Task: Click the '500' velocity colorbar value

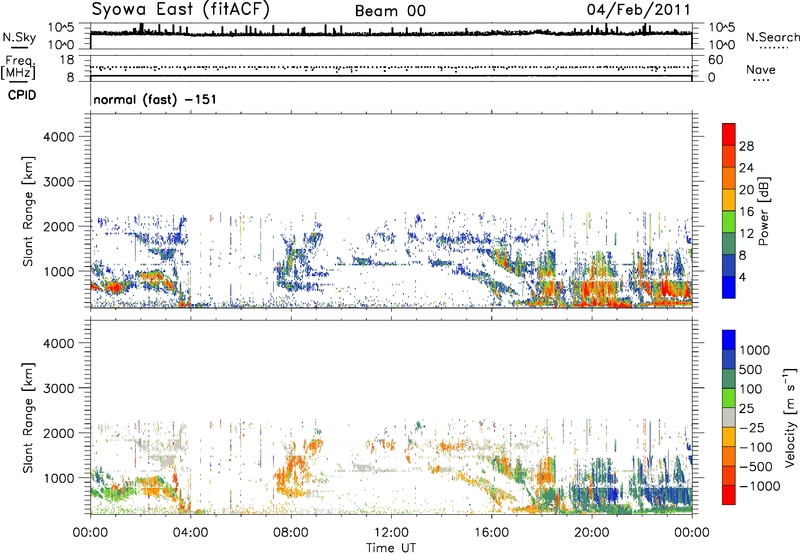Action: click(751, 370)
